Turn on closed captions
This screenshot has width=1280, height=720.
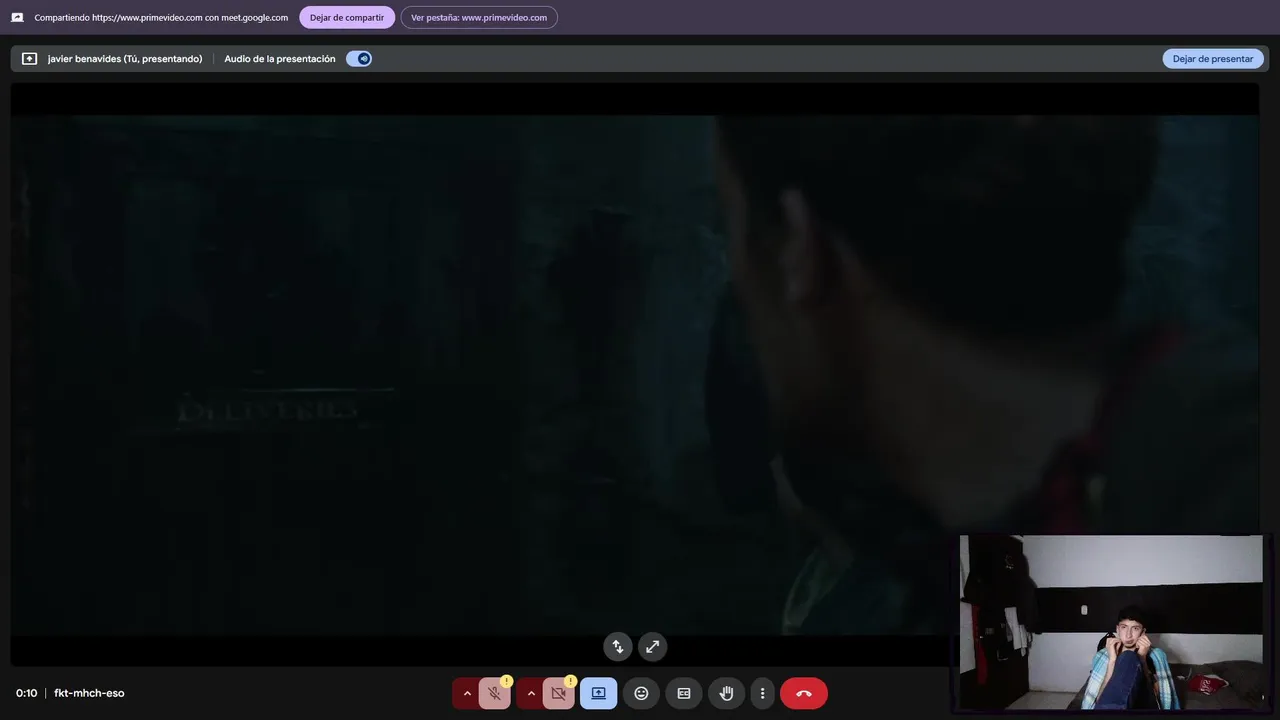point(684,693)
